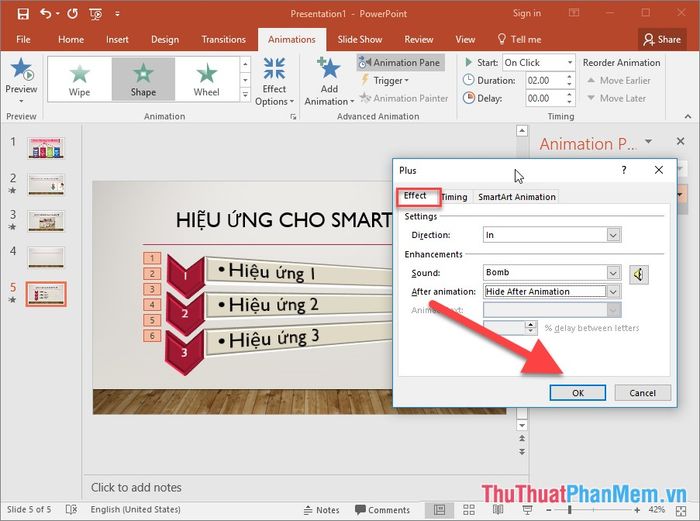The width and height of the screenshot is (700, 521).
Task: Toggle the Animation Pane button
Action: coord(400,63)
